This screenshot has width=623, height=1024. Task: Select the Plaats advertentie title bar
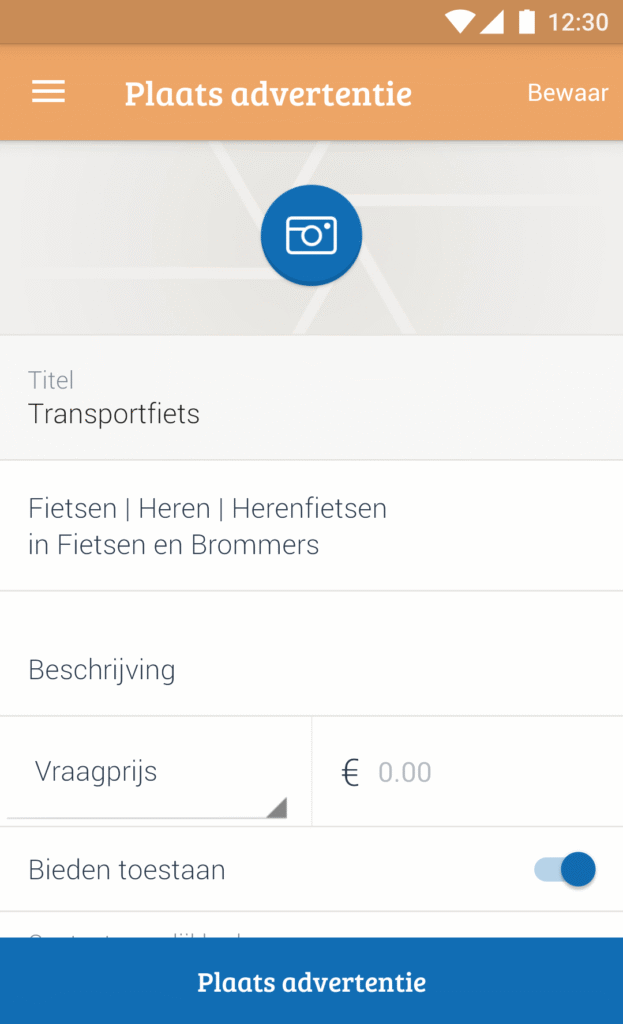pyautogui.click(x=267, y=93)
